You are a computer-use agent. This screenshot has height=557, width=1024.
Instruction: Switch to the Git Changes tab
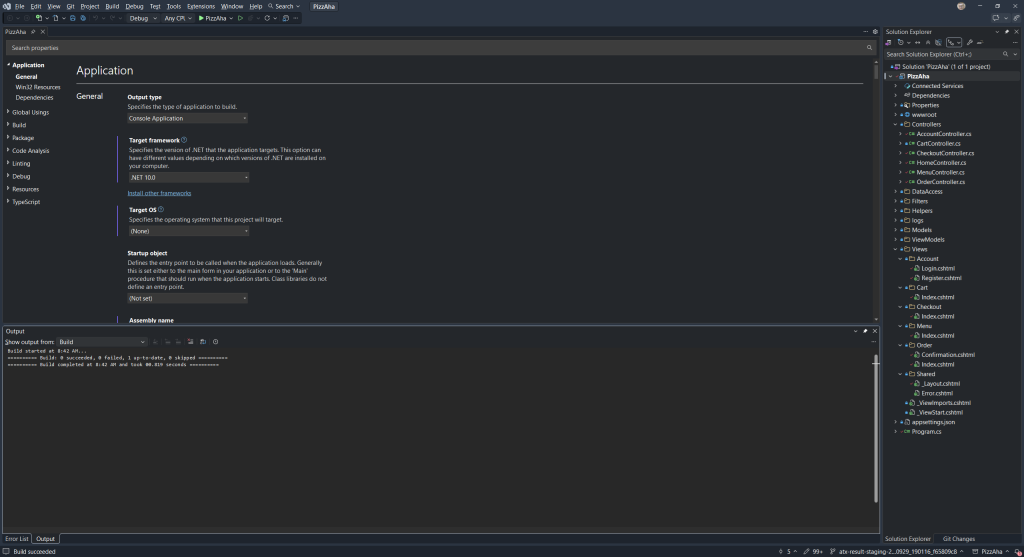pyautogui.click(x=959, y=539)
